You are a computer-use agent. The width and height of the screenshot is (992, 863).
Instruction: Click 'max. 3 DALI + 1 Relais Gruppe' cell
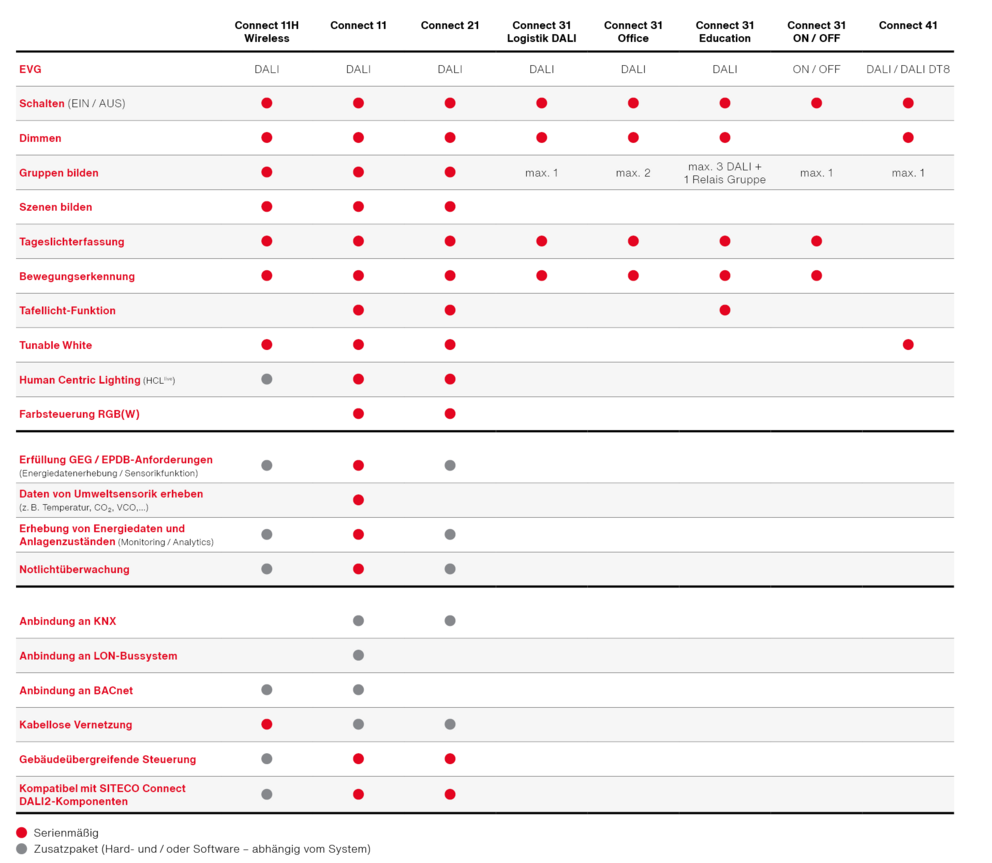click(725, 173)
